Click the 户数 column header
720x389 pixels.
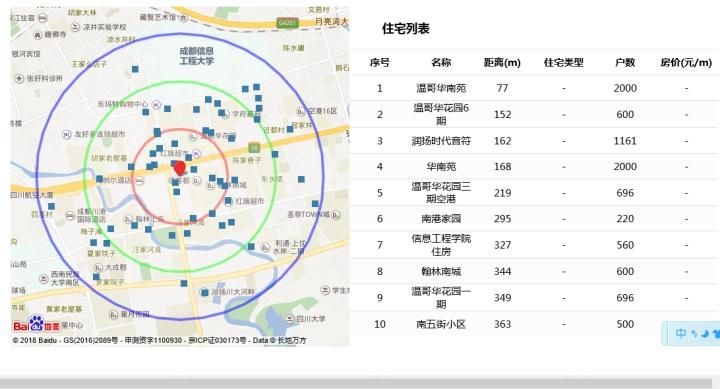pyautogui.click(x=625, y=62)
